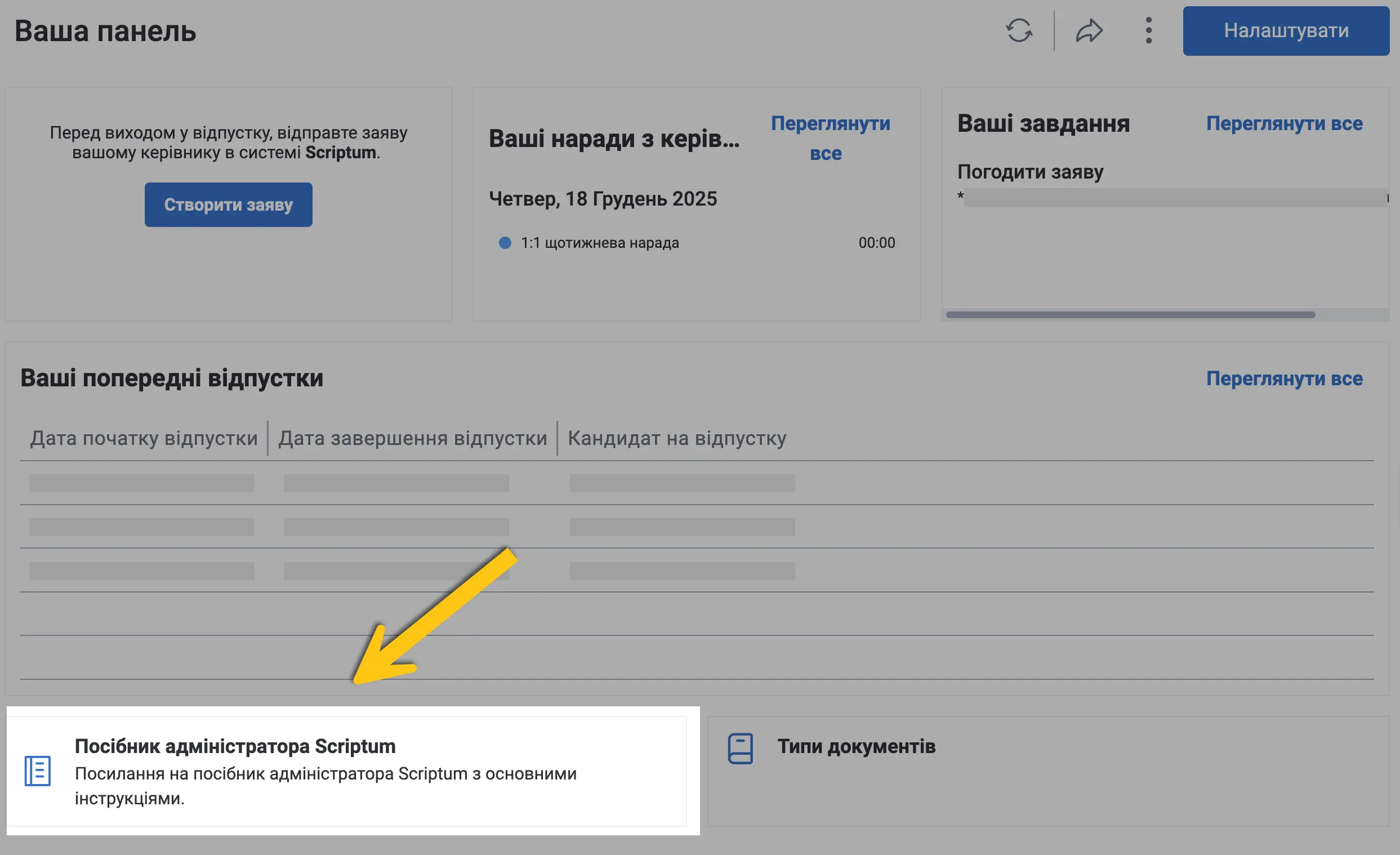
Task: Open Посібник адміністратора Scriptum link card
Action: point(346,771)
